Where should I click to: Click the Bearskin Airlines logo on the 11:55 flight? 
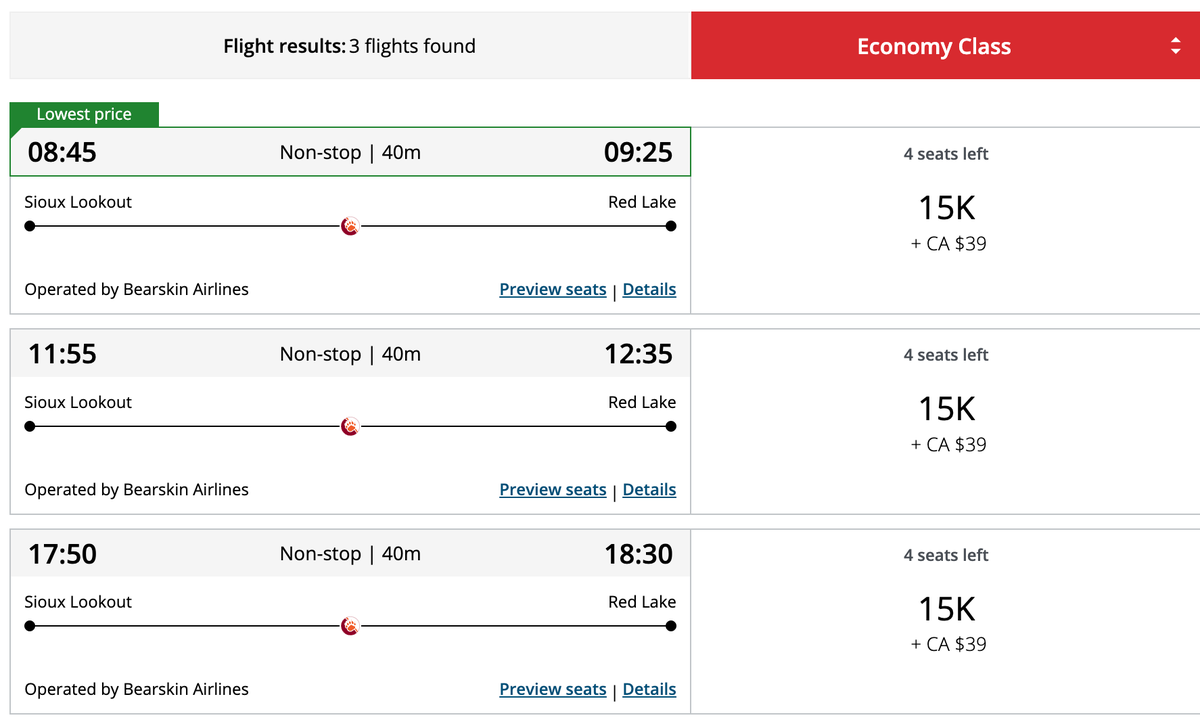point(349,426)
